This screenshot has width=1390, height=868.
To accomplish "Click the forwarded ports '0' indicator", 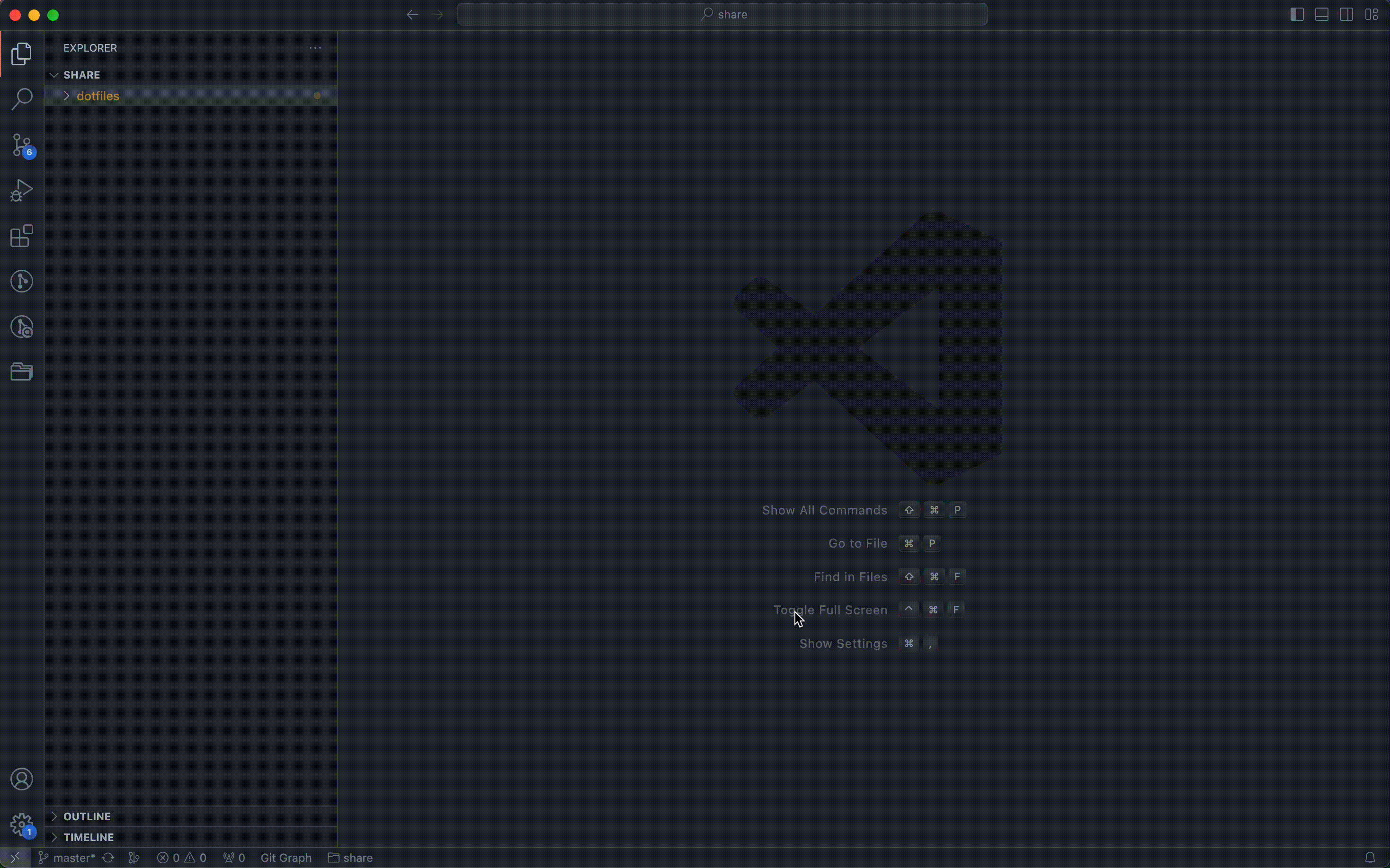I will pyautogui.click(x=234, y=858).
